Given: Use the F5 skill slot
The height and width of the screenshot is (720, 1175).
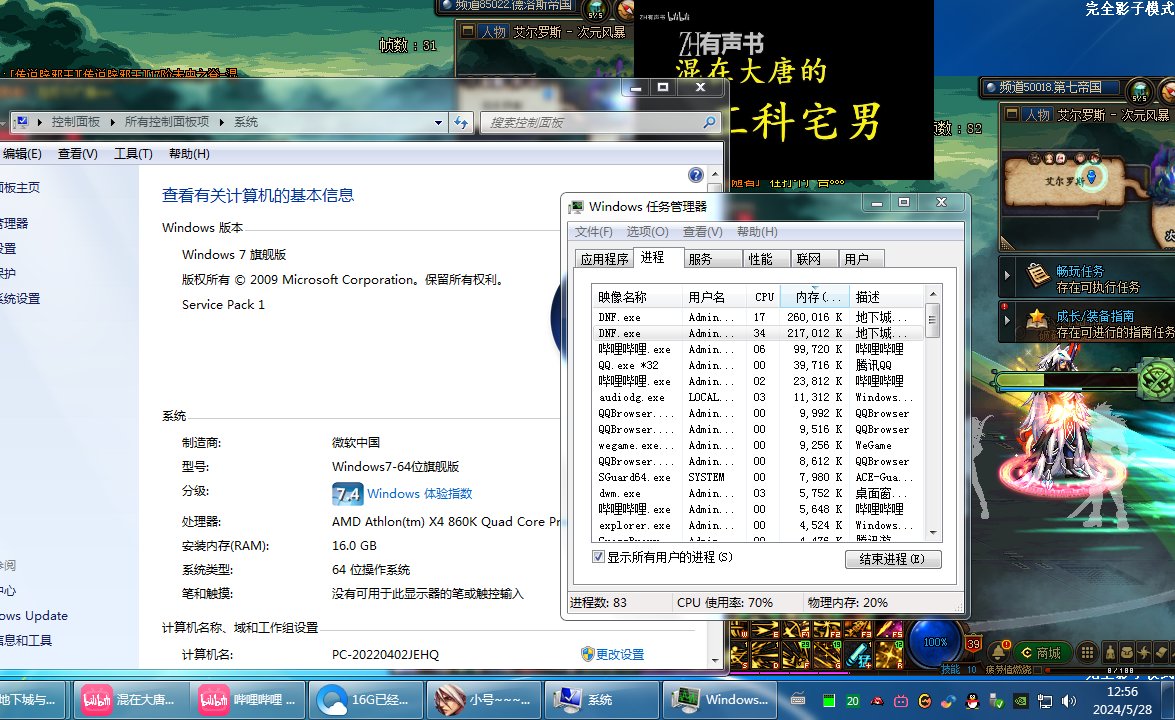Looking at the screenshot, I should 889,629.
